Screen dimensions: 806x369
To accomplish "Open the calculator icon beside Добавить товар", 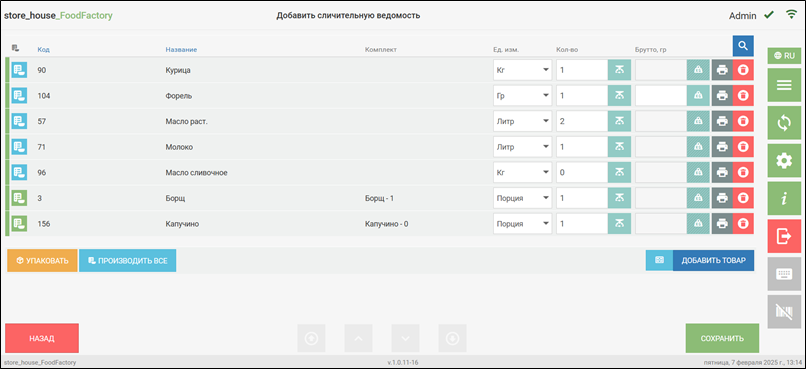I will click(x=659, y=261).
